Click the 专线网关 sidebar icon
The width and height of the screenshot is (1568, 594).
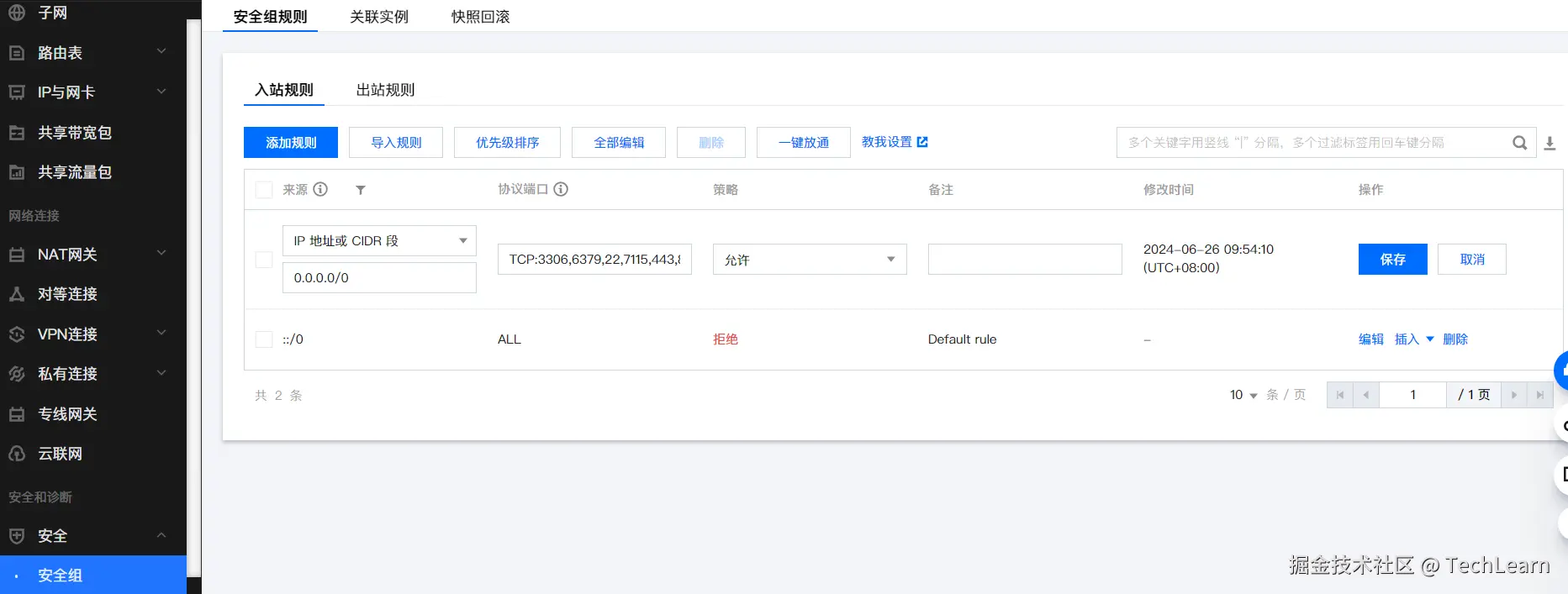17,414
